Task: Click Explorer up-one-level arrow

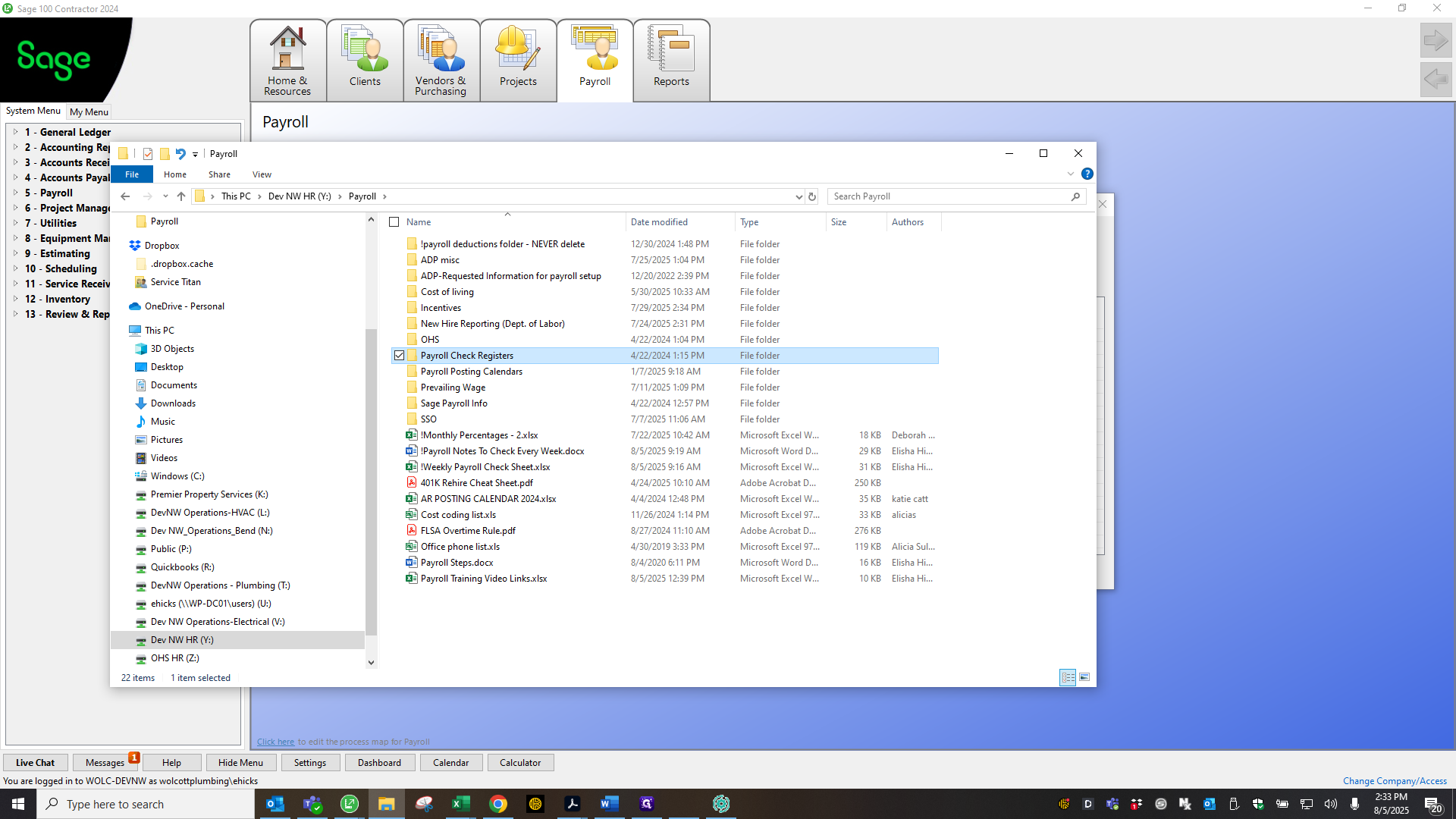Action: [x=181, y=196]
